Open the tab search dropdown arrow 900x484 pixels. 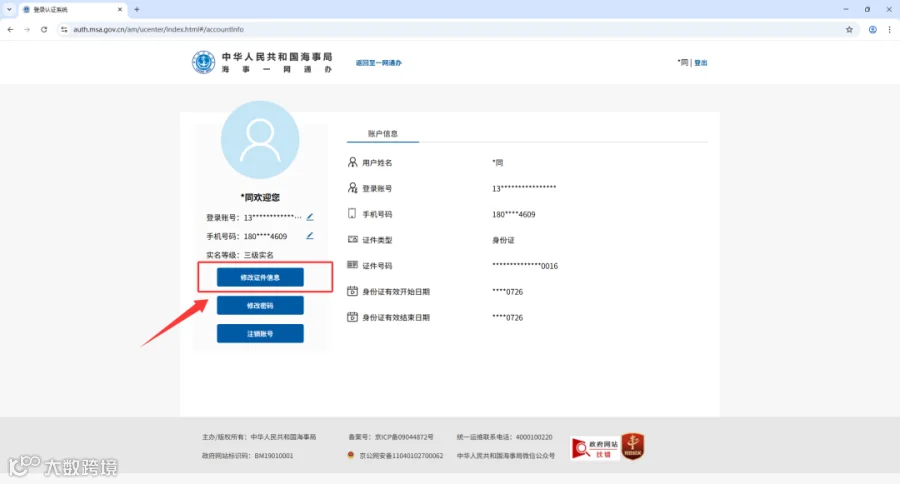tap(9, 9)
